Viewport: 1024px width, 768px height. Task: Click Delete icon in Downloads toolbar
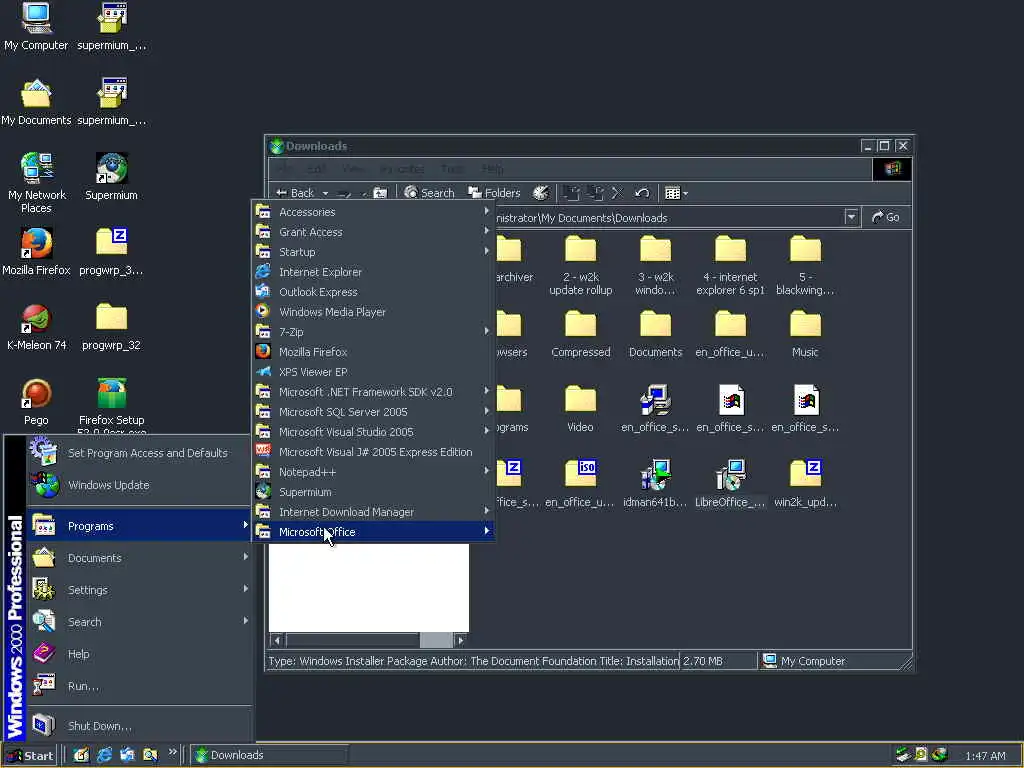[x=617, y=193]
